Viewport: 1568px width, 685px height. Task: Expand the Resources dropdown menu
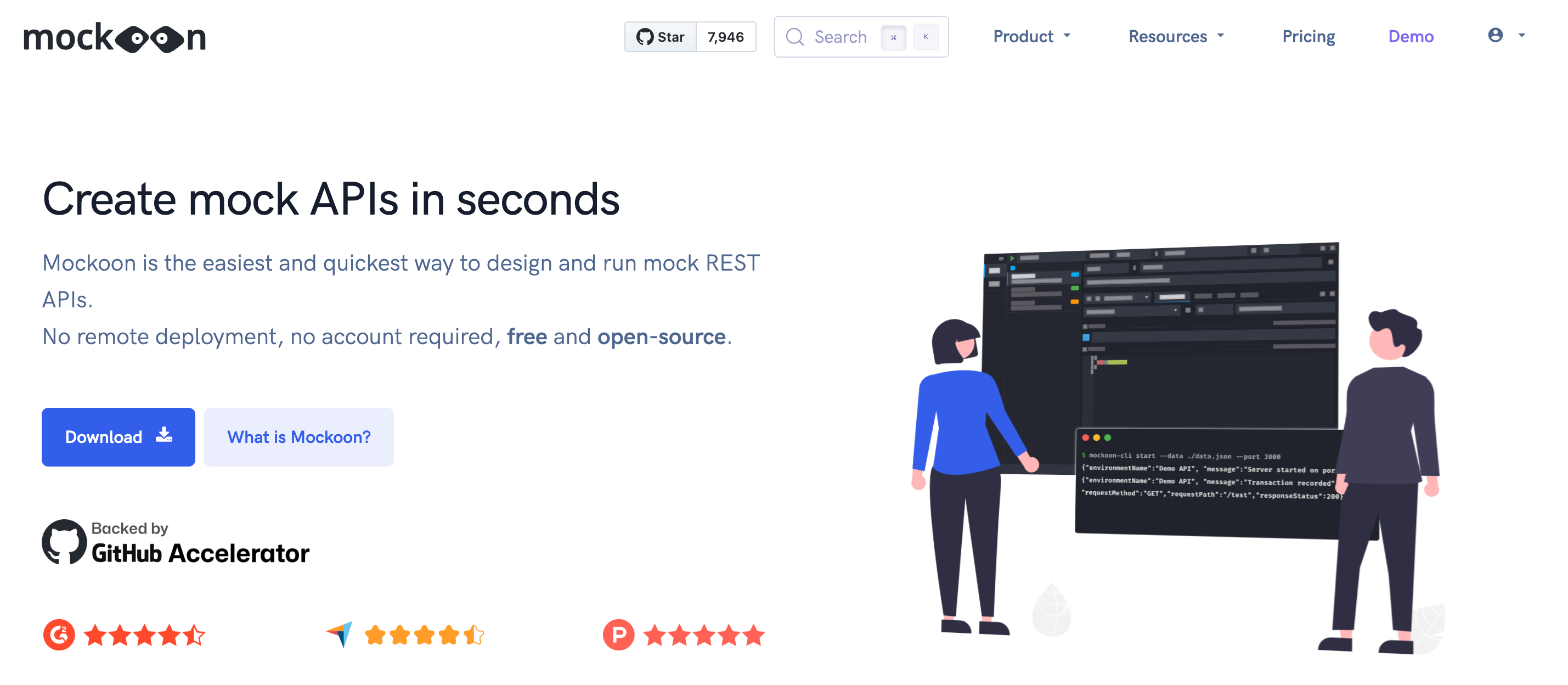[x=1175, y=37]
